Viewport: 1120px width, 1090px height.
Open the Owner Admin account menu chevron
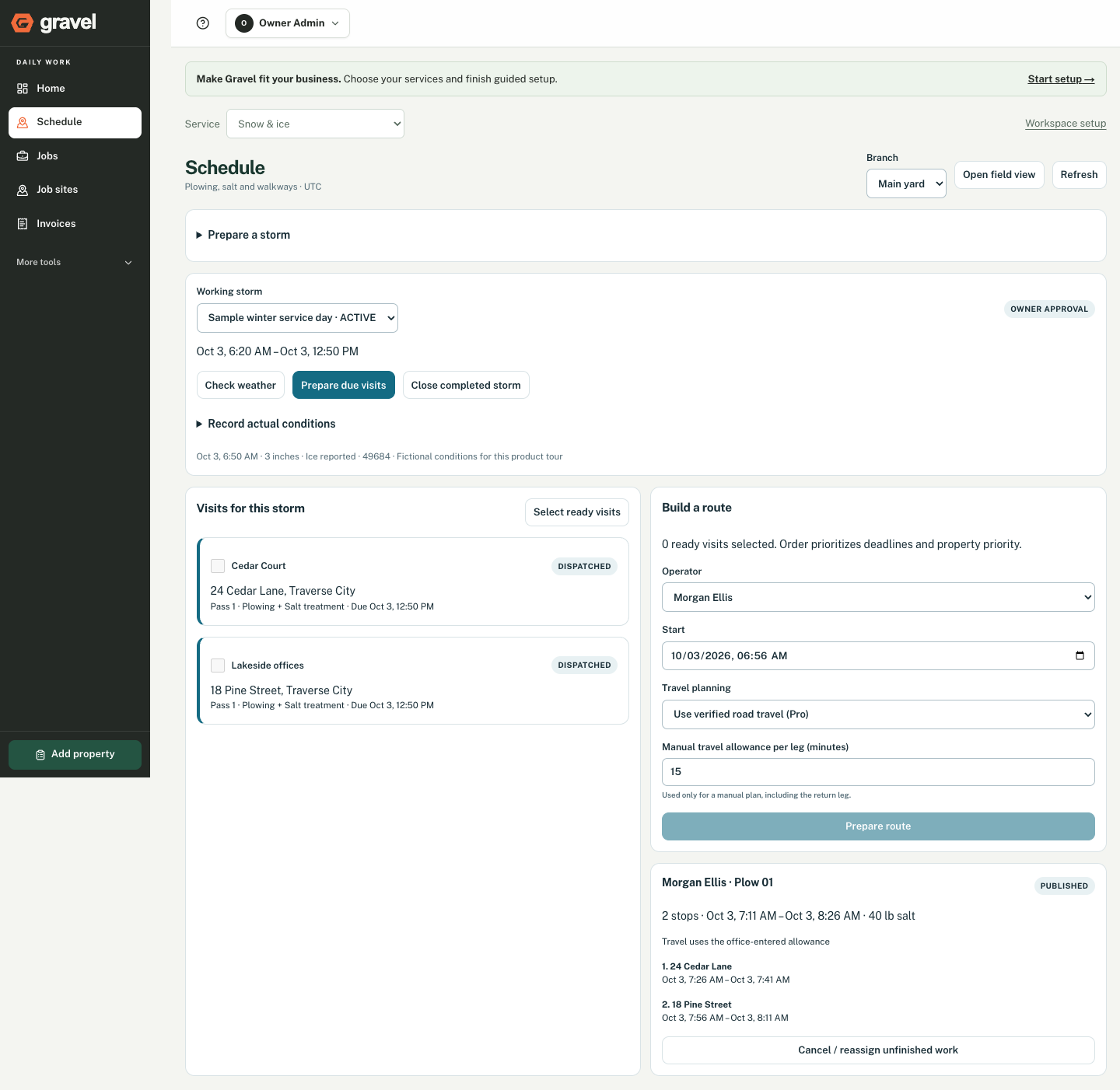[x=335, y=23]
